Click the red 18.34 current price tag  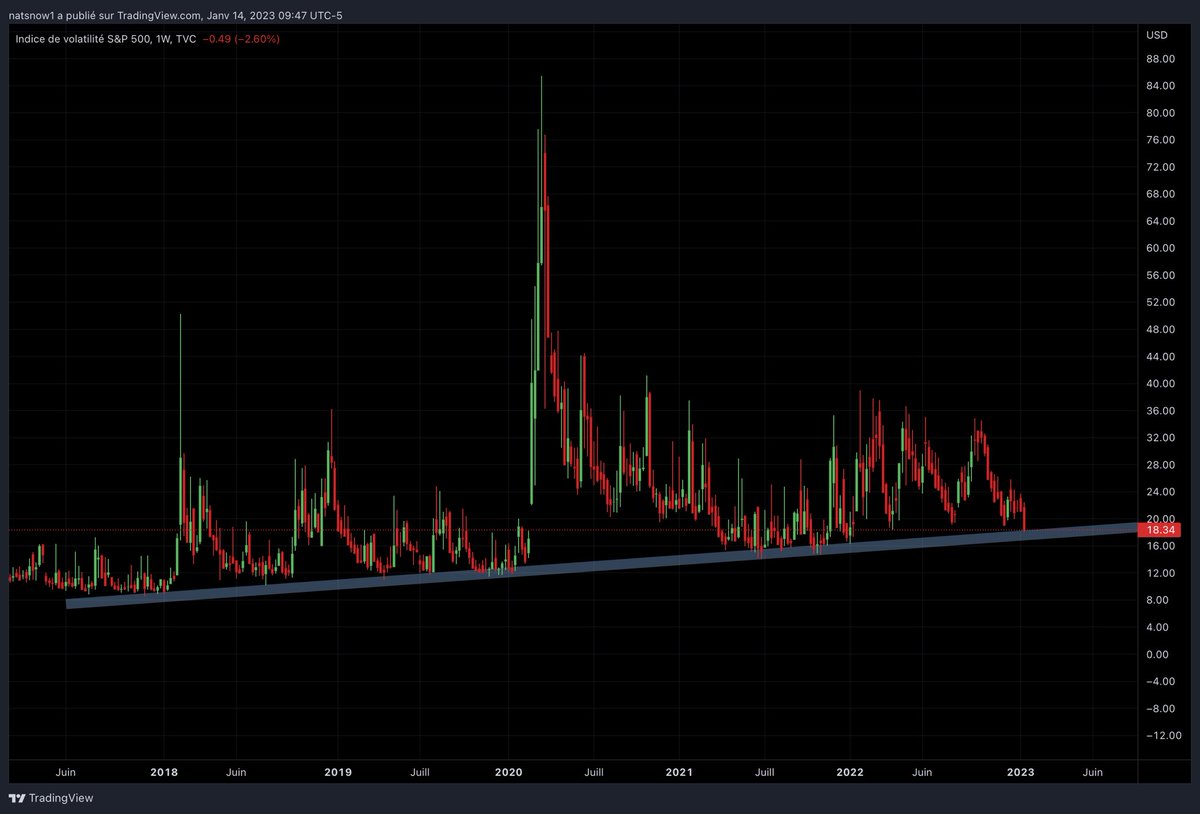point(1158,529)
